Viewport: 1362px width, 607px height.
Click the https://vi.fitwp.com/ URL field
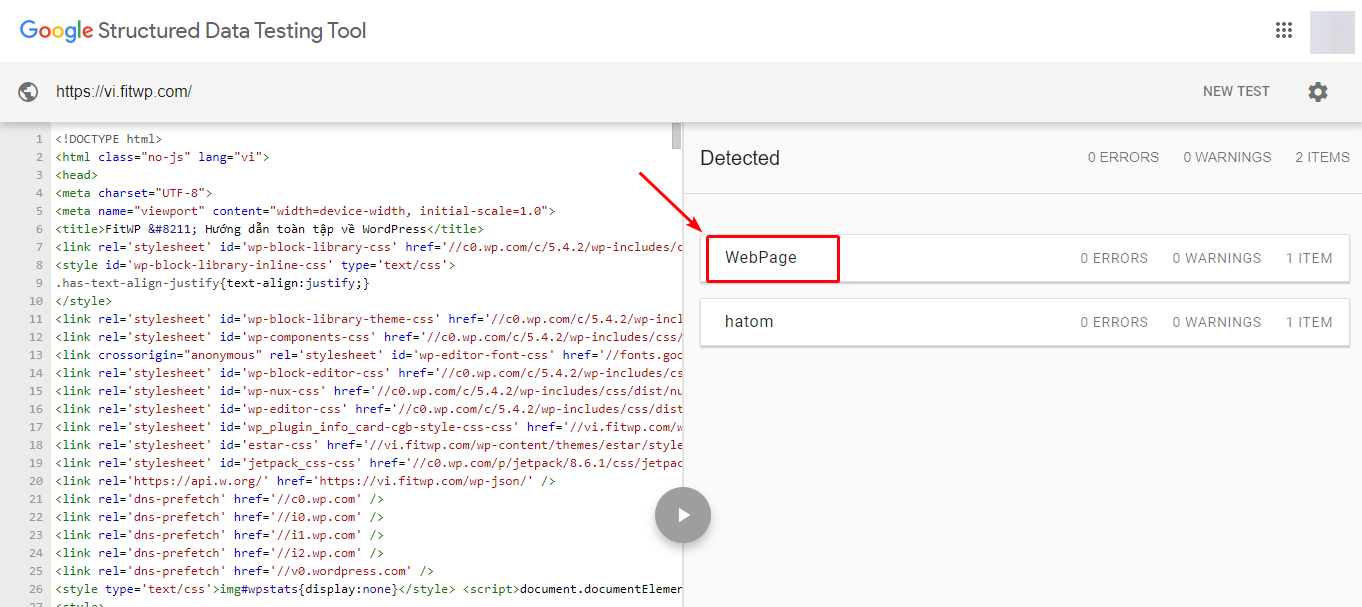[x=123, y=91]
